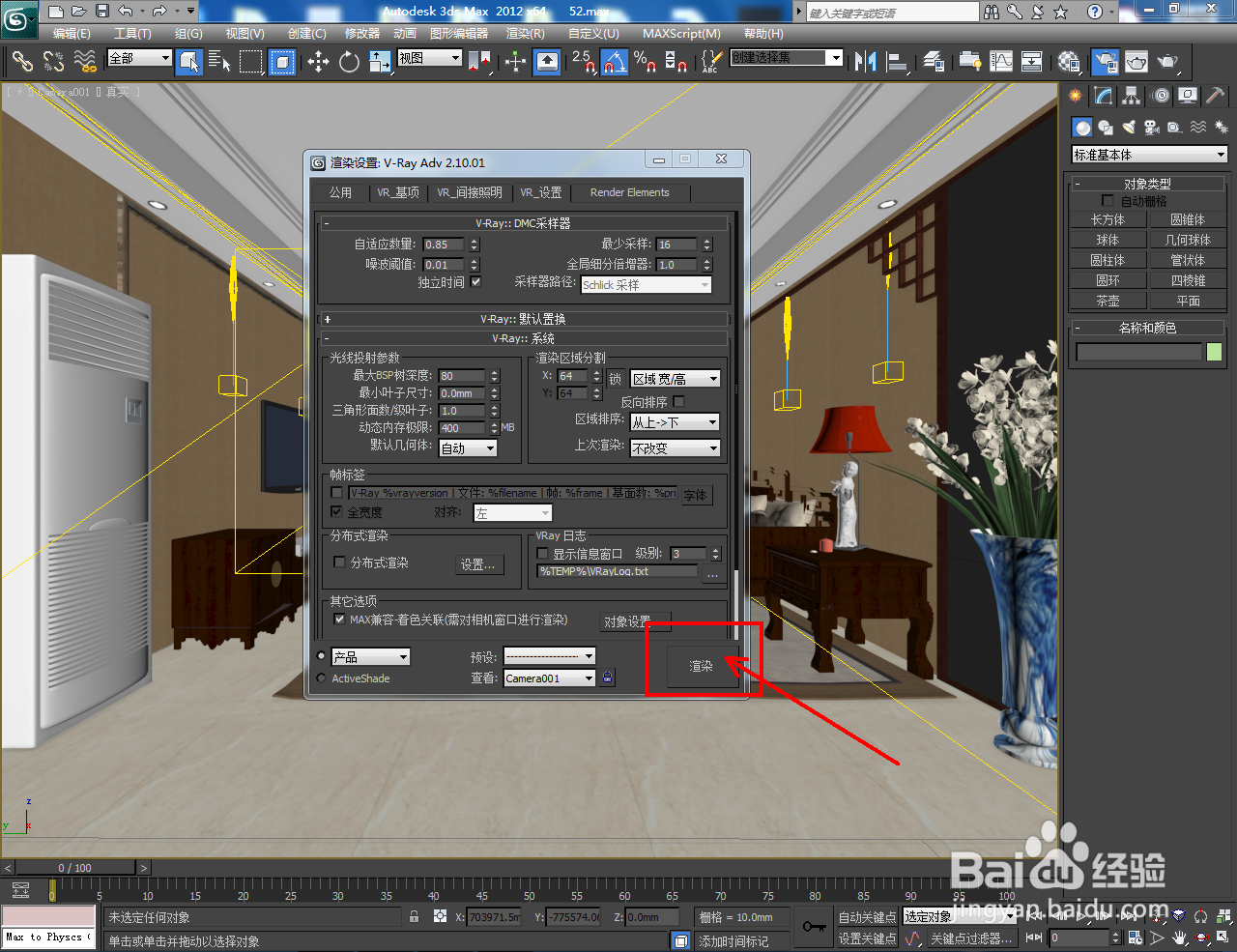Switch to the 公用 tab
Image resolution: width=1237 pixels, height=952 pixels.
340,192
